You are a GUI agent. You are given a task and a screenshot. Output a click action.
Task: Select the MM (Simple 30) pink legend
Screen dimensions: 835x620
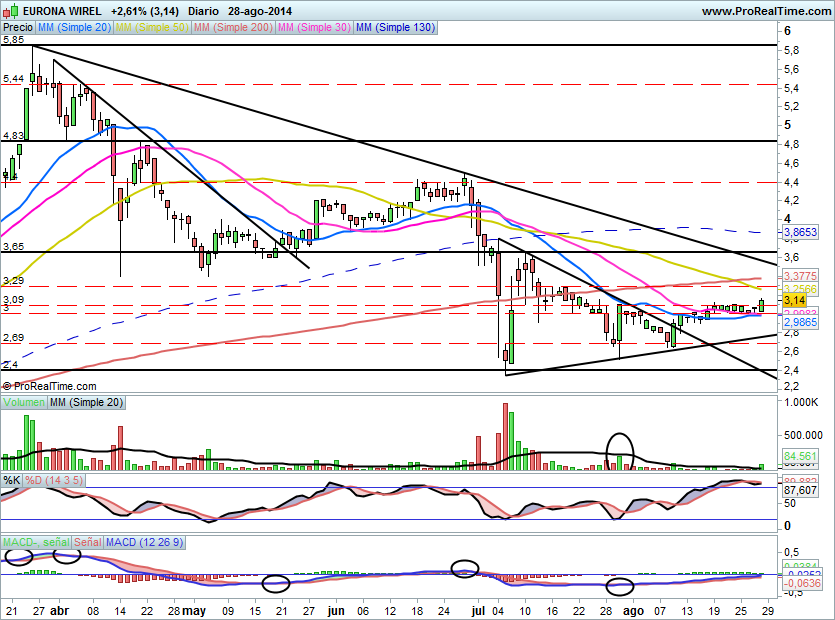pyautogui.click(x=314, y=28)
